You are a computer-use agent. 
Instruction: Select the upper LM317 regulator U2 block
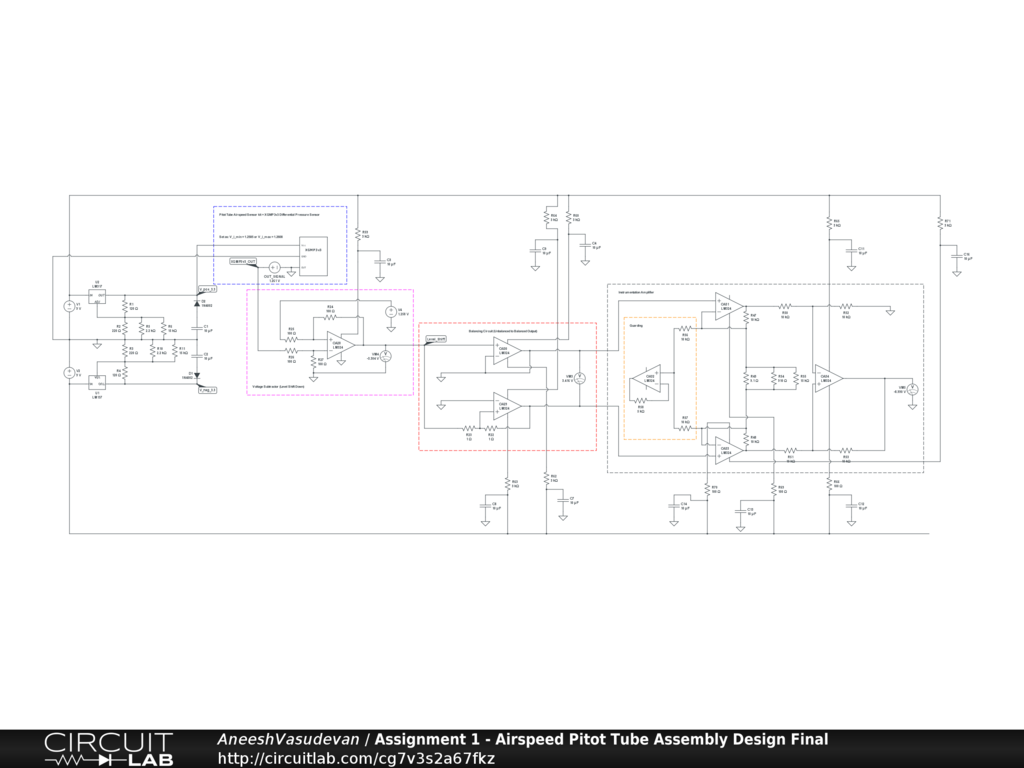pos(98,297)
